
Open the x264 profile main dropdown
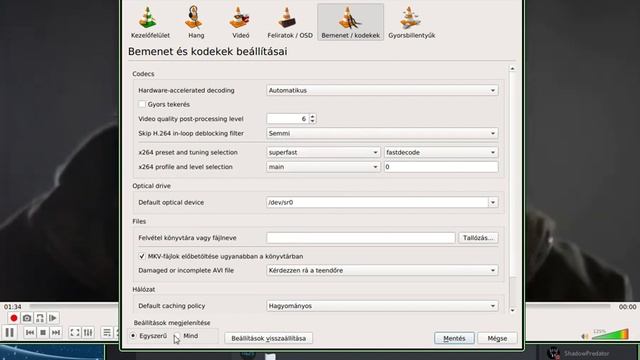point(323,167)
